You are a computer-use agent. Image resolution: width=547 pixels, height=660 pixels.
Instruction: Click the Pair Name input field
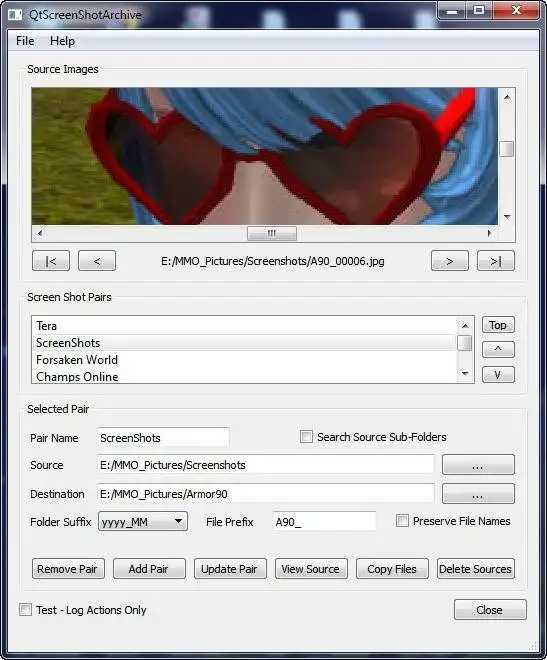[x=163, y=438]
